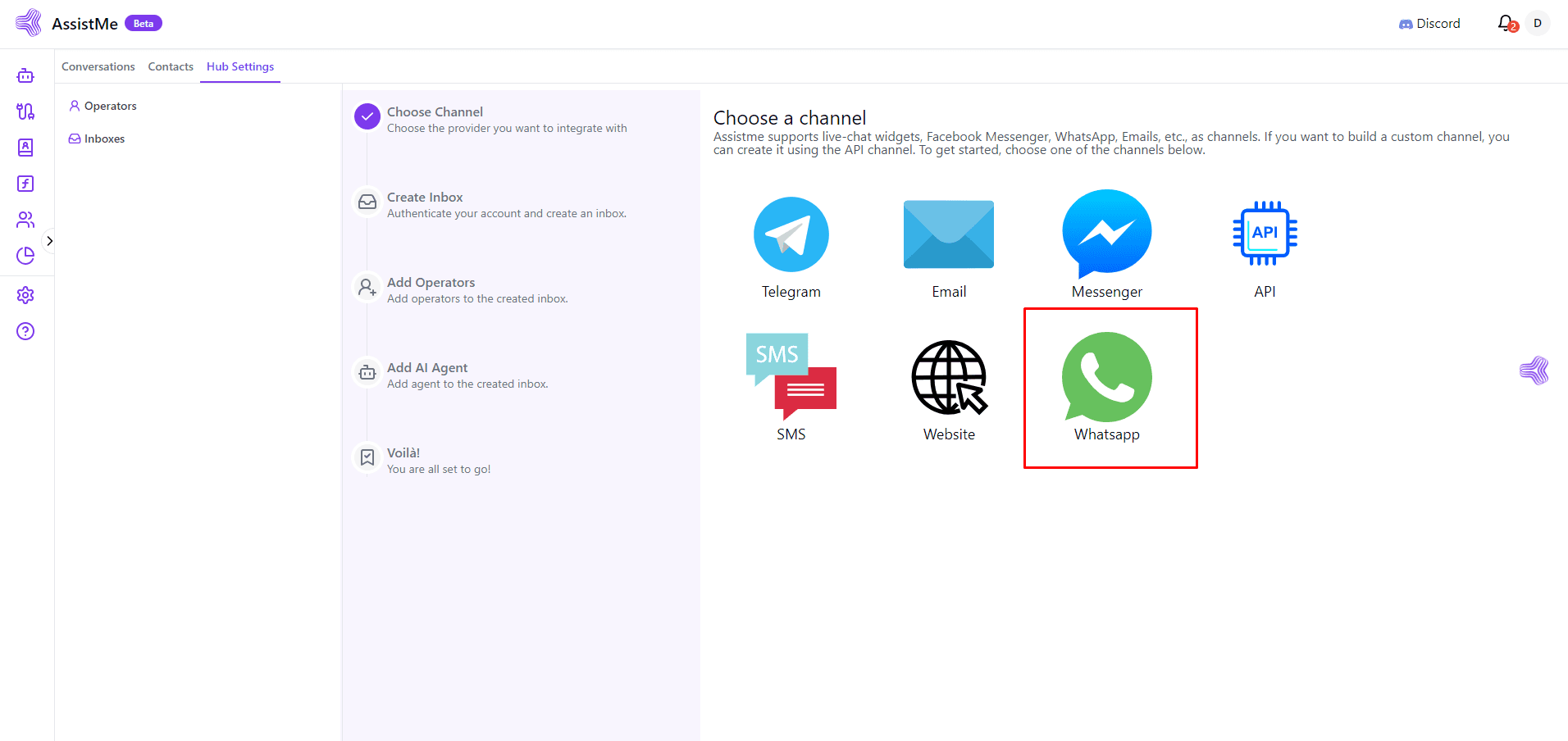Click the Choose Channel step title
Image resolution: width=1568 pixels, height=741 pixels.
435,111
